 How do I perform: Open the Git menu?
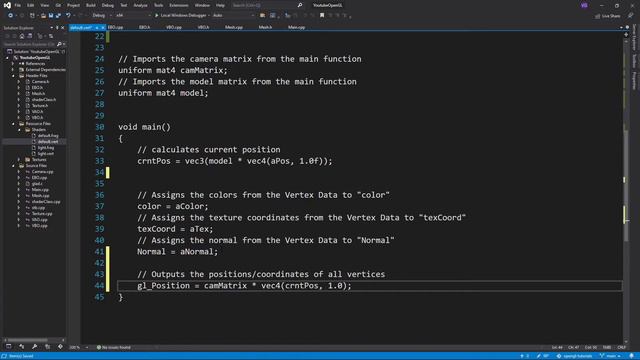pos(58,5)
